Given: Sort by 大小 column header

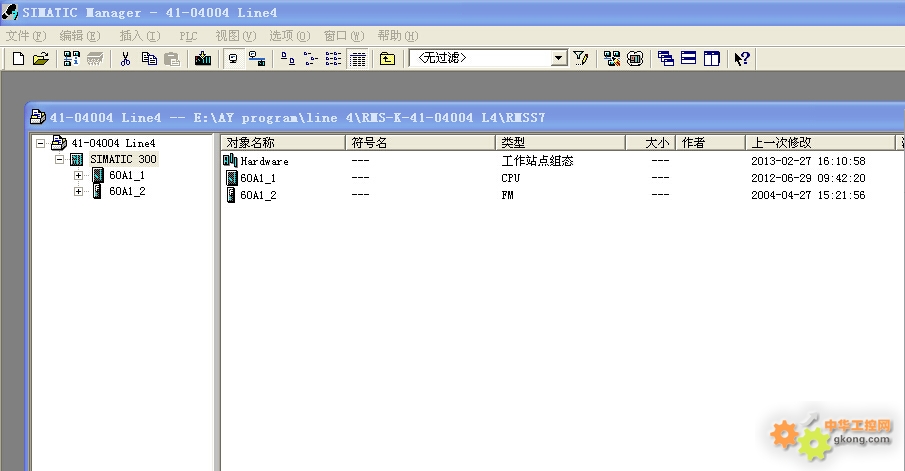Looking at the screenshot, I should 650,143.
